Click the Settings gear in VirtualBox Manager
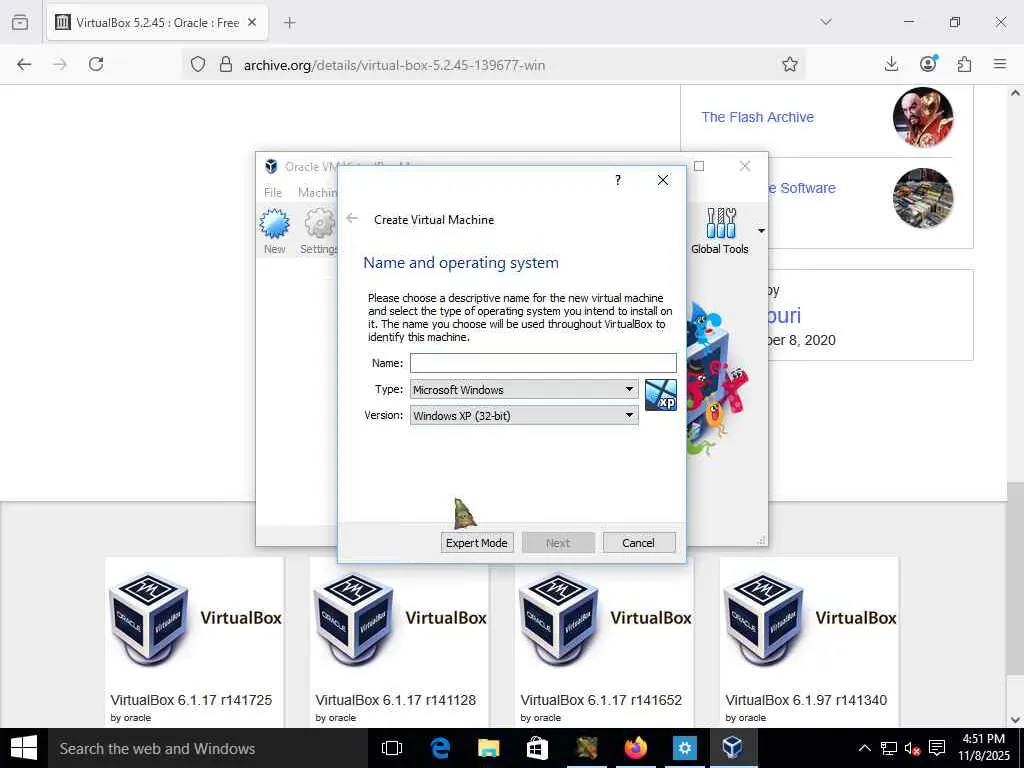Image resolution: width=1024 pixels, height=768 pixels. point(319,231)
